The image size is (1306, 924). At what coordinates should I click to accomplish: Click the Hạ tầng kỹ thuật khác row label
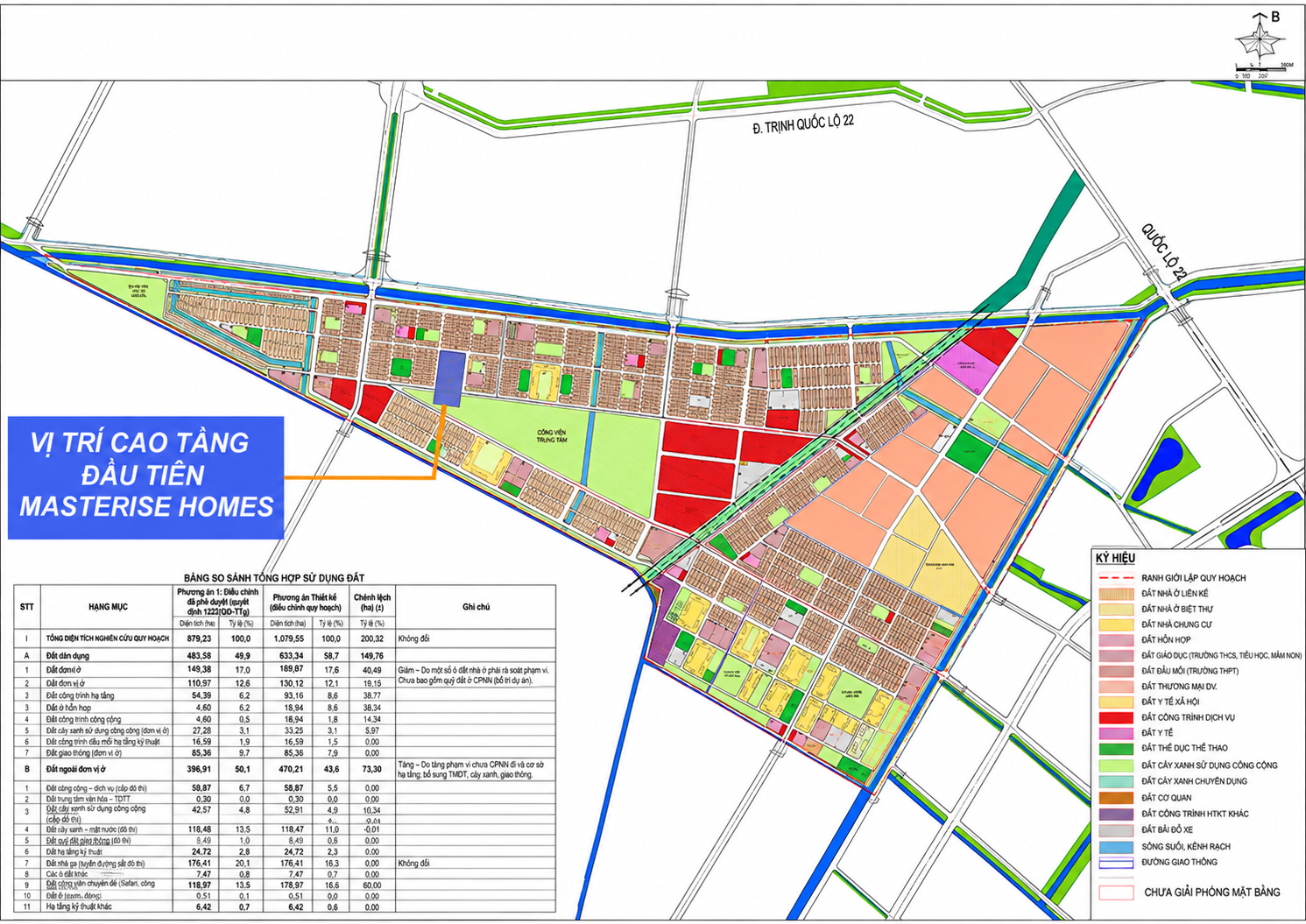80,906
